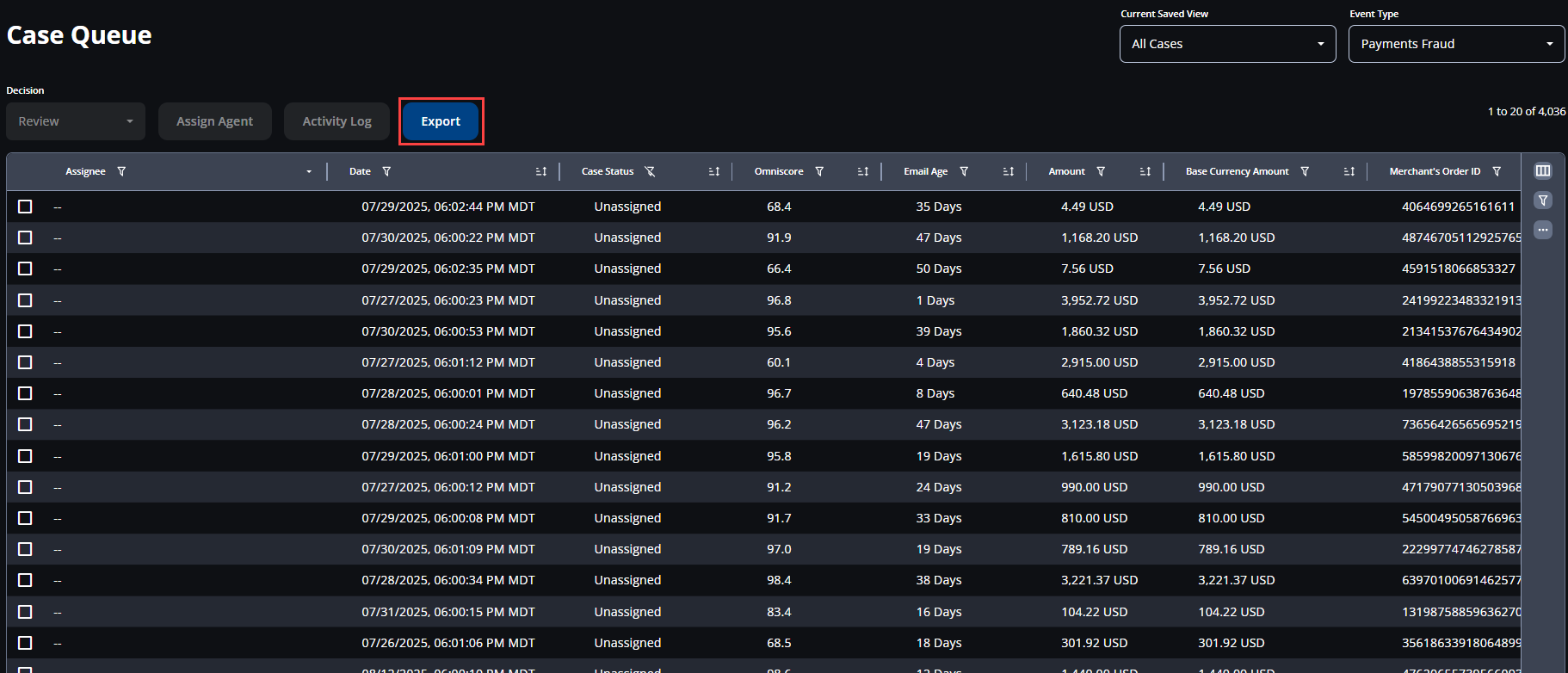Click the Merchant's Order ID filter icon

[1497, 171]
